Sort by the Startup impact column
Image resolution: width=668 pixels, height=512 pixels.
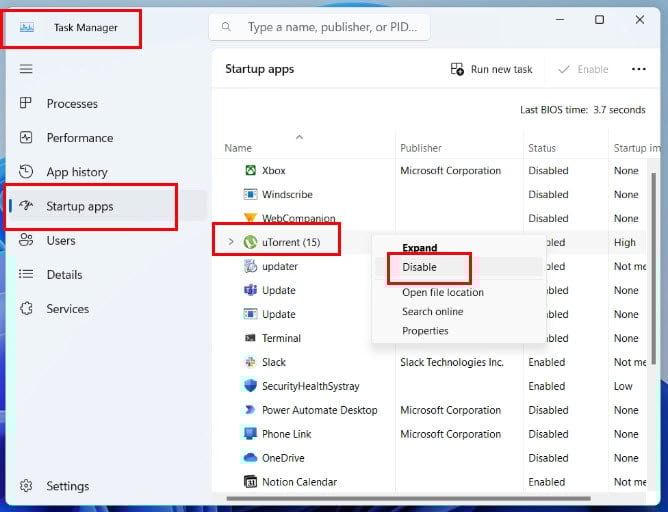636,148
